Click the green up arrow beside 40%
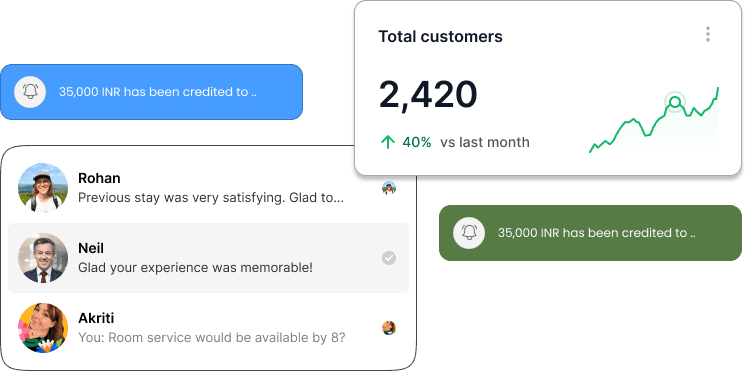 pos(388,142)
